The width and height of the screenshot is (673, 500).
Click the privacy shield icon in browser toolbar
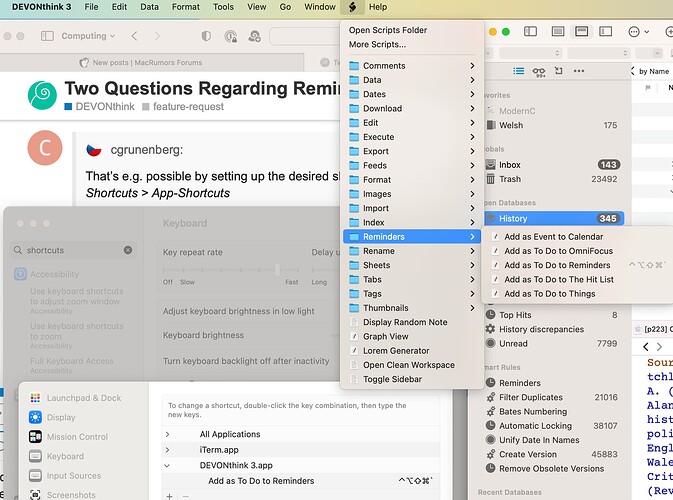click(206, 36)
